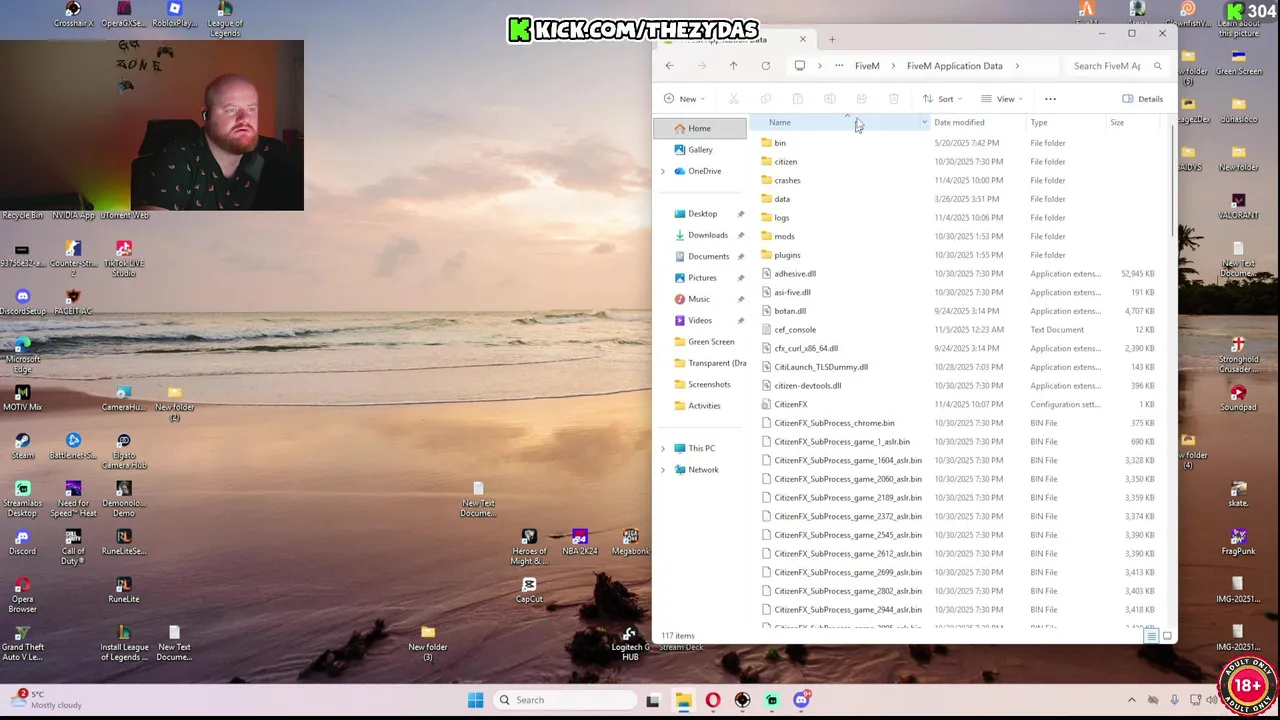
Task: Open the Discord desktop shortcut
Action: [x=22, y=541]
